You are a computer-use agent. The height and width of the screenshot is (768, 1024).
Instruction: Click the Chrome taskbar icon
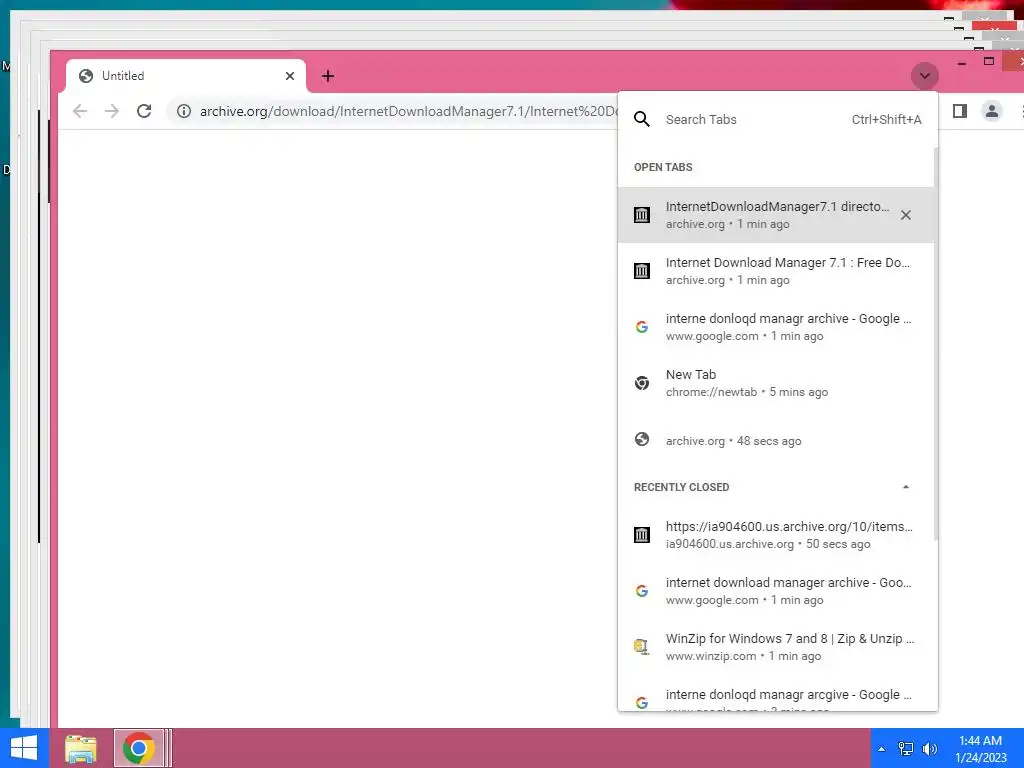(x=138, y=748)
